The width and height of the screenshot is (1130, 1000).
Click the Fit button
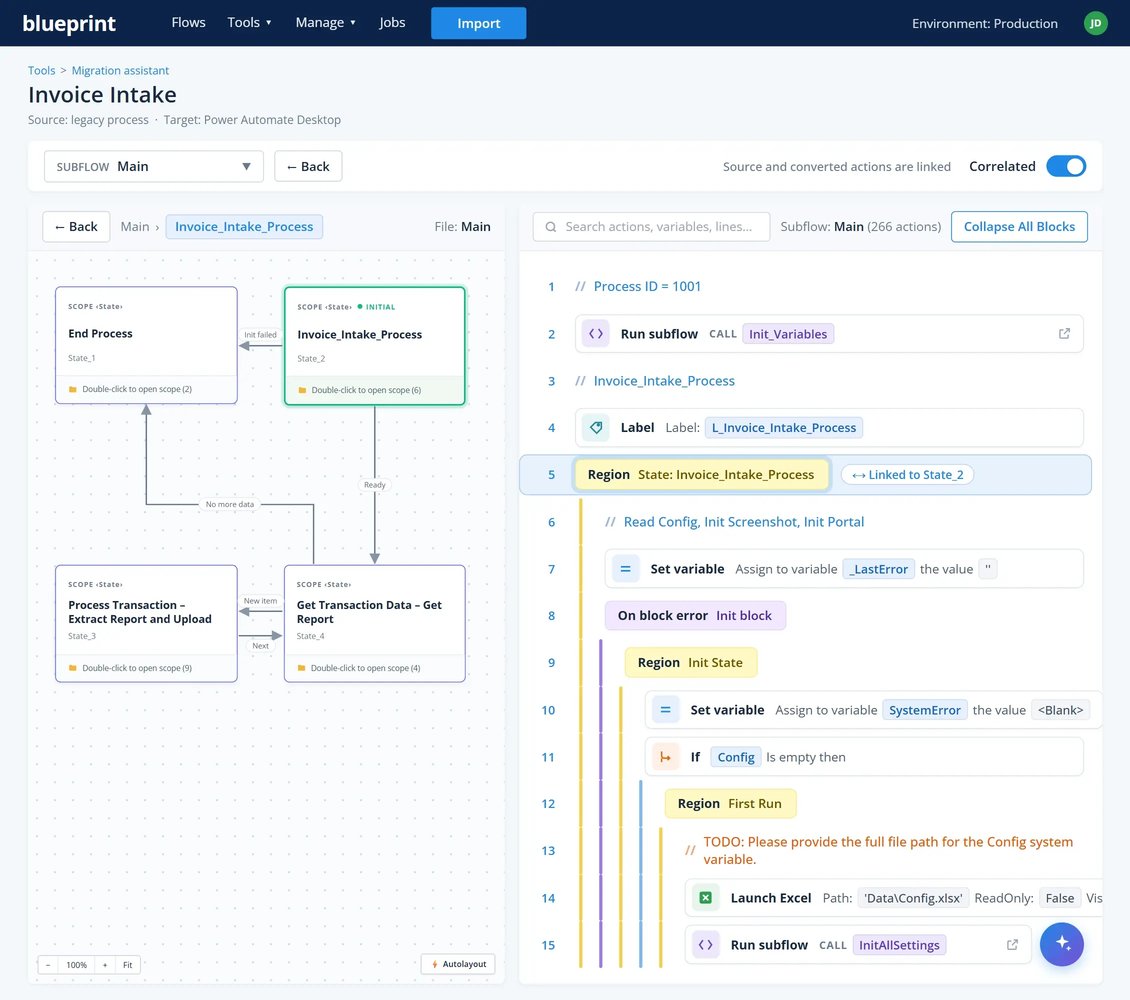(128, 965)
